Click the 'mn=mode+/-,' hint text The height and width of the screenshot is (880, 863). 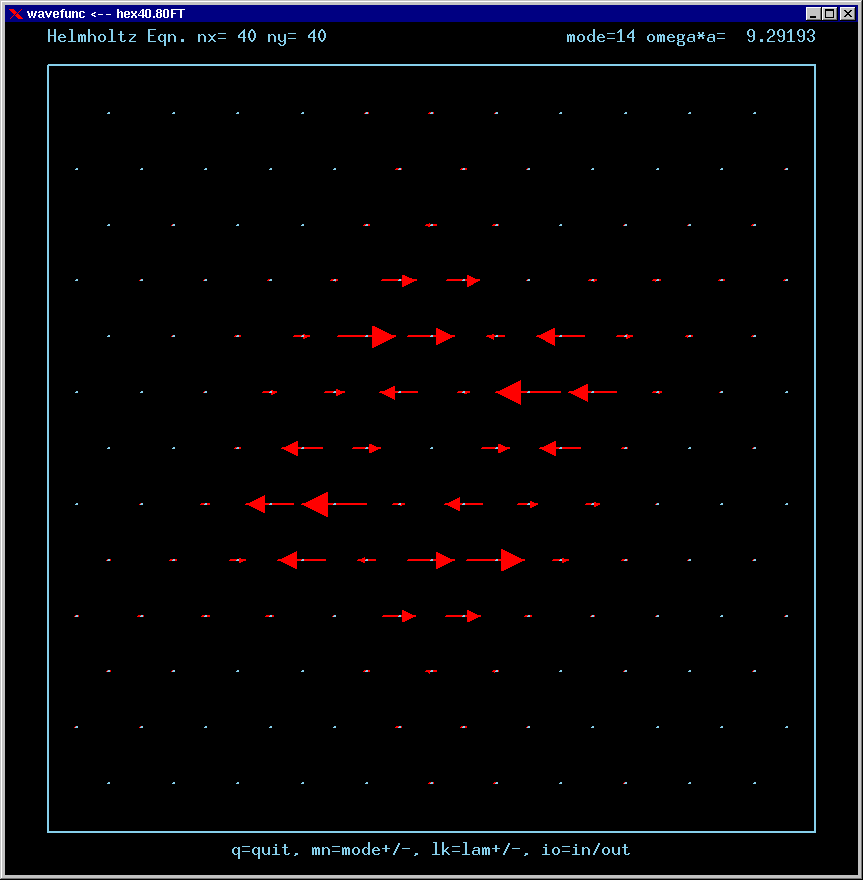[365, 850]
